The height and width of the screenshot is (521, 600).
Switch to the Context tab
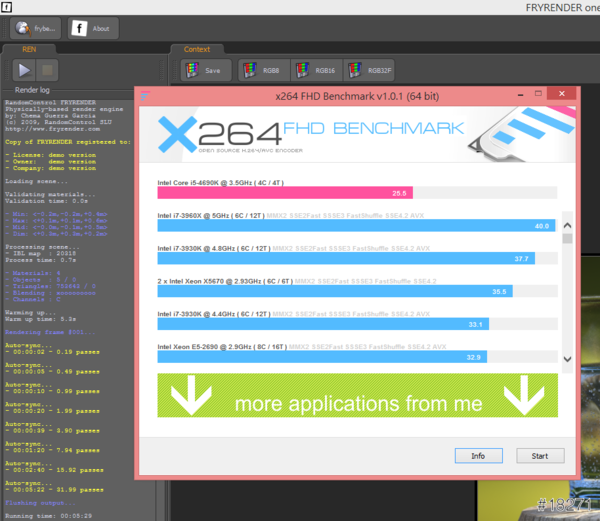[x=197, y=48]
